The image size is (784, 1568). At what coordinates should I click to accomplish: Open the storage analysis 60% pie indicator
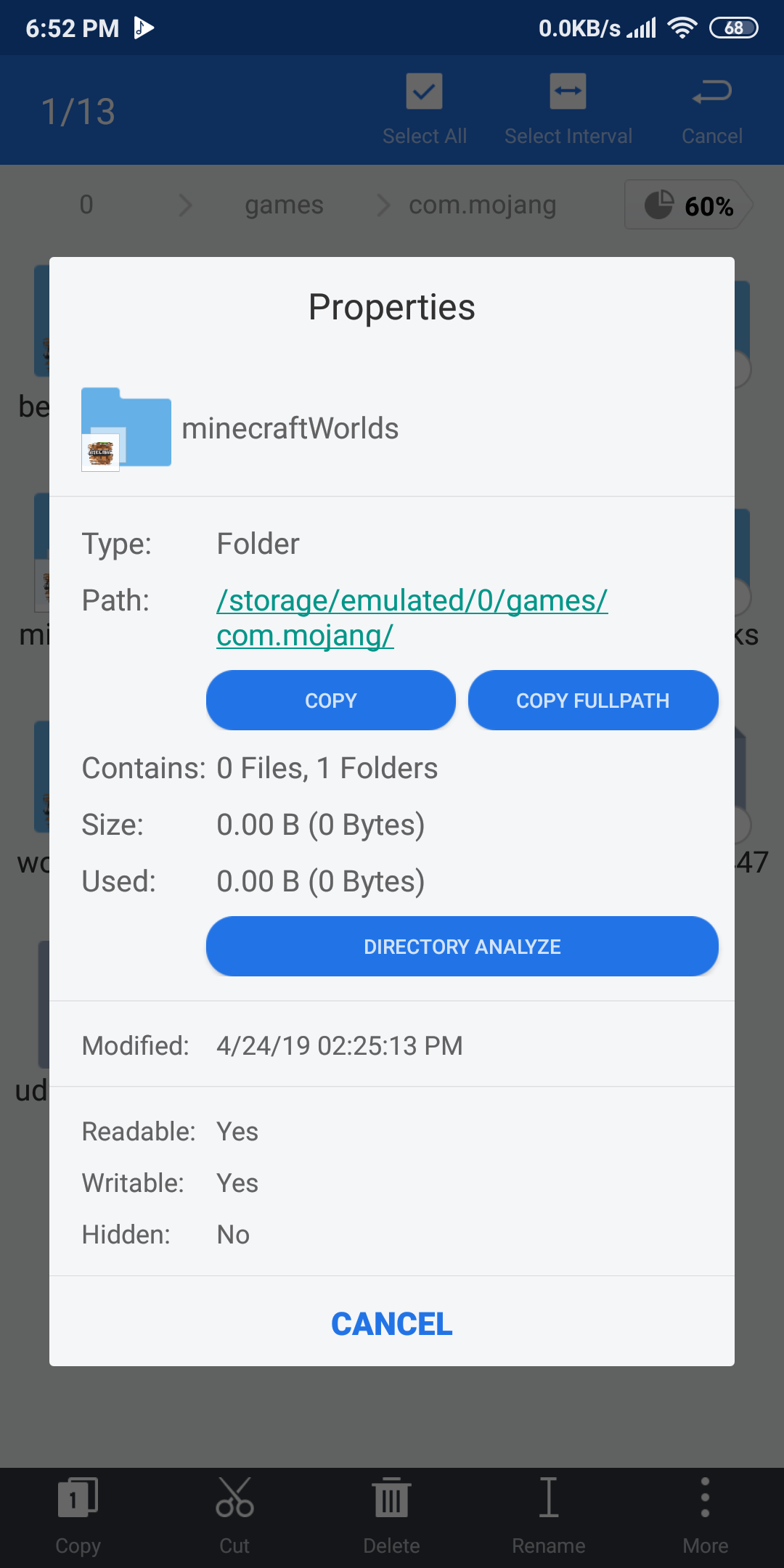(687, 205)
